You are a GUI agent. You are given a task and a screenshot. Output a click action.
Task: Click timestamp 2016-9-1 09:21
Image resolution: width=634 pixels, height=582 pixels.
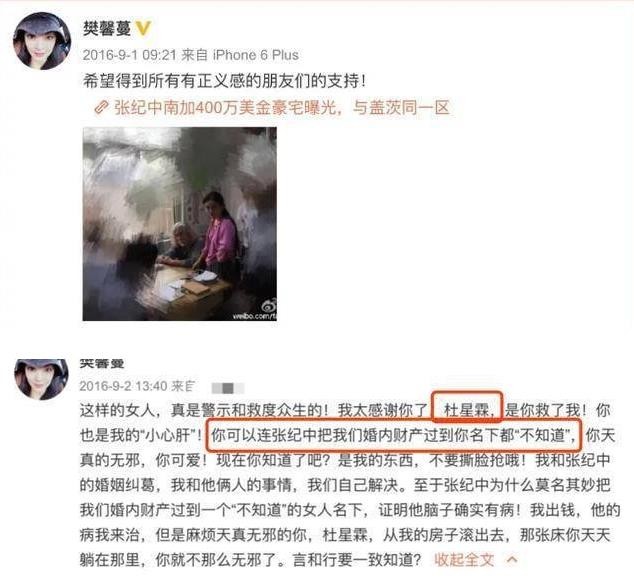tap(129, 55)
